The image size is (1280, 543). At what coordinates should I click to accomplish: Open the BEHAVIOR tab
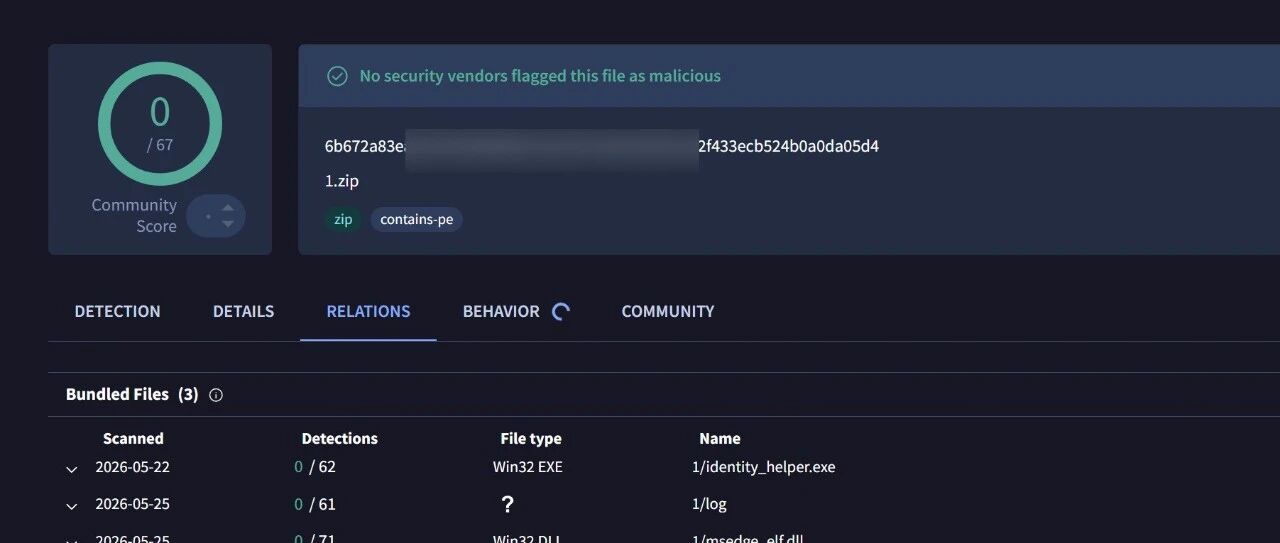[x=501, y=311]
